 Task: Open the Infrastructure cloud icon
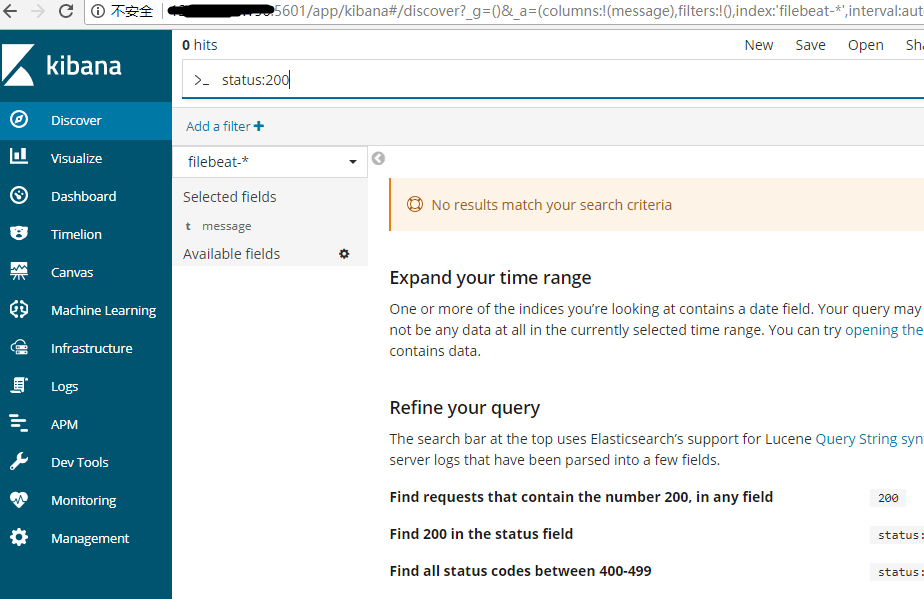click(19, 347)
